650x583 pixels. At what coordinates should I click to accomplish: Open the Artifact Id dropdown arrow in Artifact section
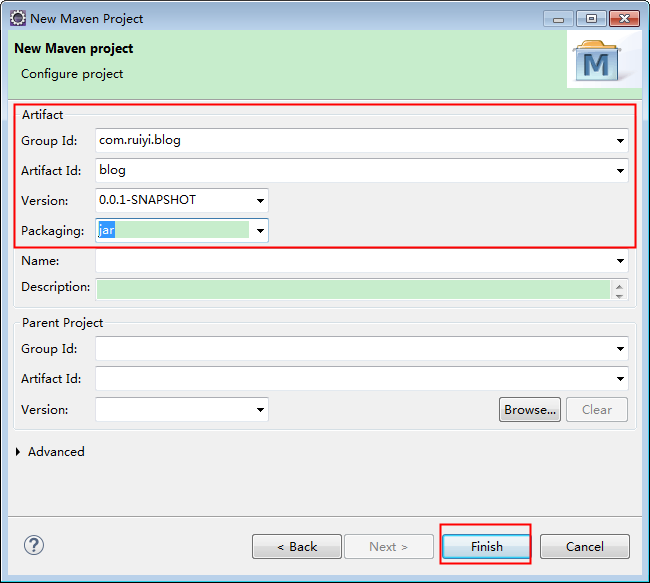[620, 170]
